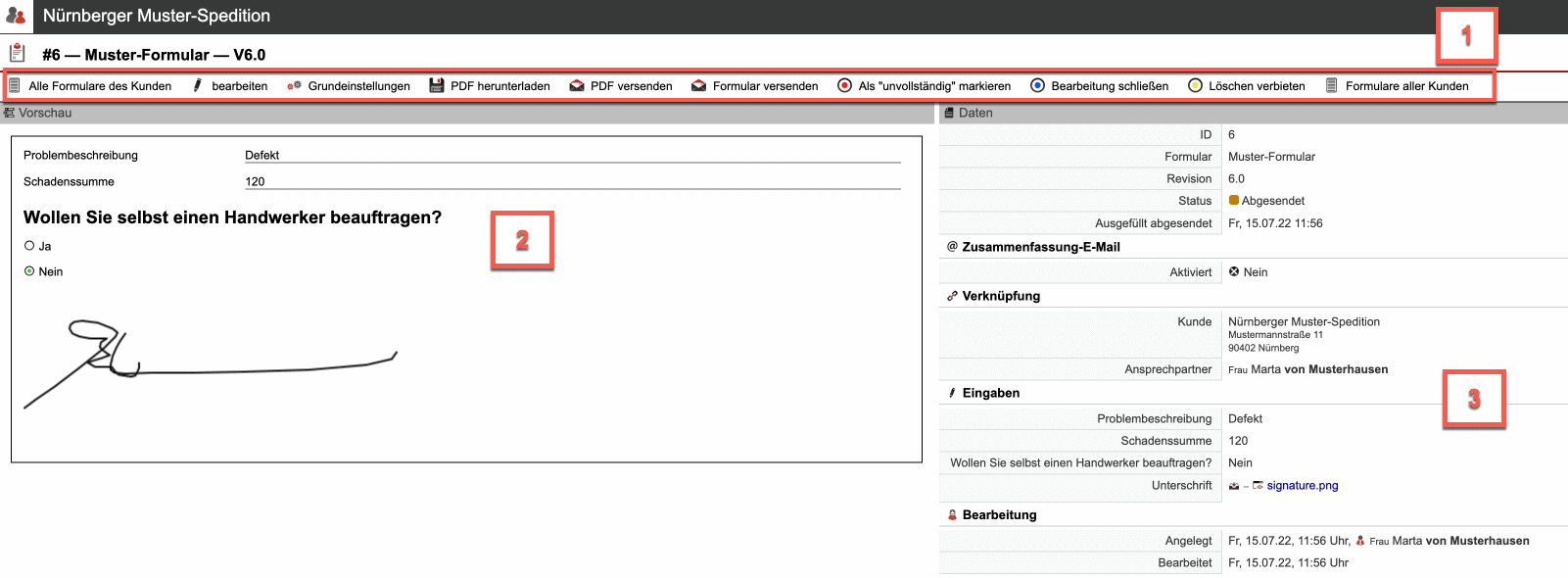The height and width of the screenshot is (578, 1568).
Task: Click the pencil icon for bearbeiten
Action: pos(198,86)
